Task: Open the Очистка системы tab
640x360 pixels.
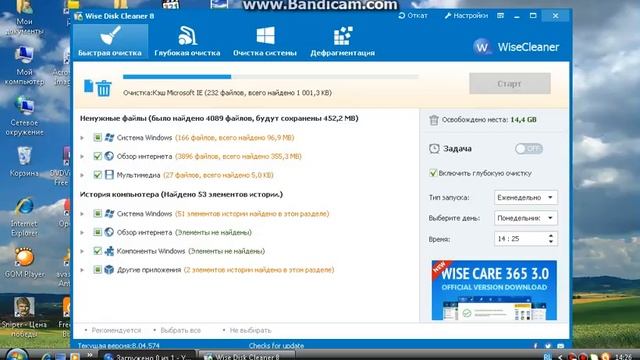Action: click(x=265, y=42)
